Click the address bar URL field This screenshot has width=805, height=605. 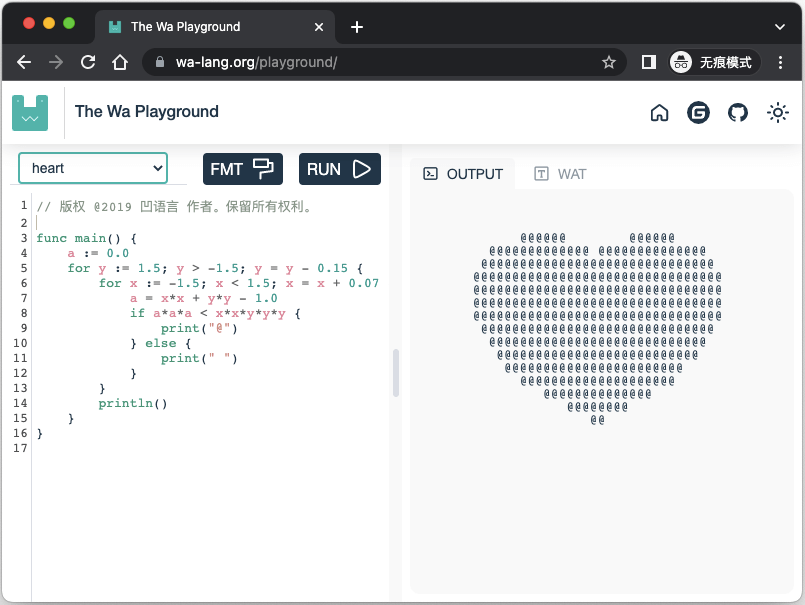pyautogui.click(x=380, y=62)
